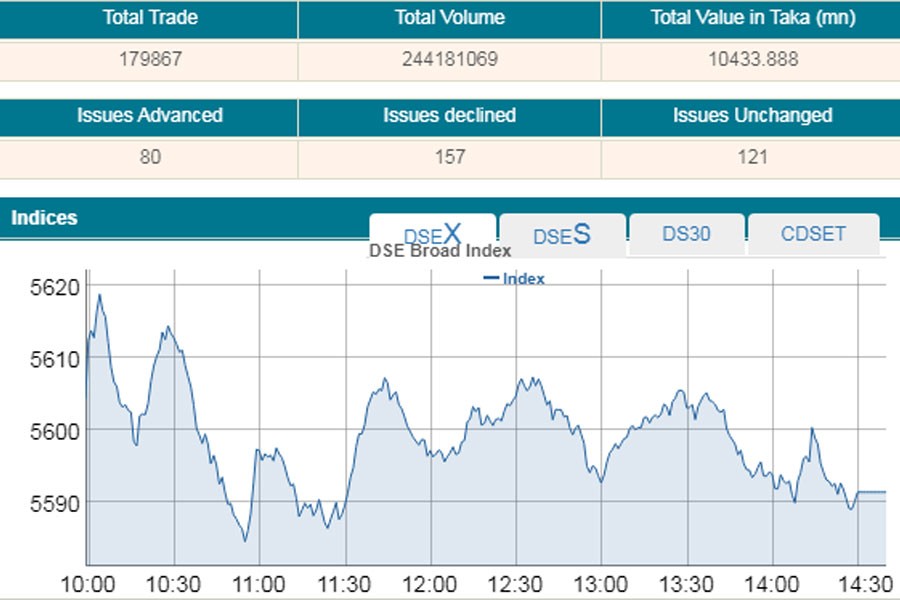Click the Indices section heading
Viewport: 900px width, 600px height.
(44, 217)
